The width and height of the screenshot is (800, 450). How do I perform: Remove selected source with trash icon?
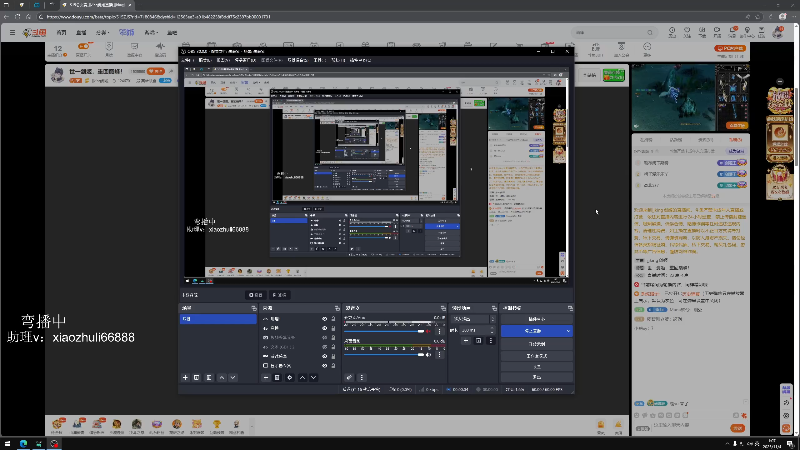coord(277,378)
